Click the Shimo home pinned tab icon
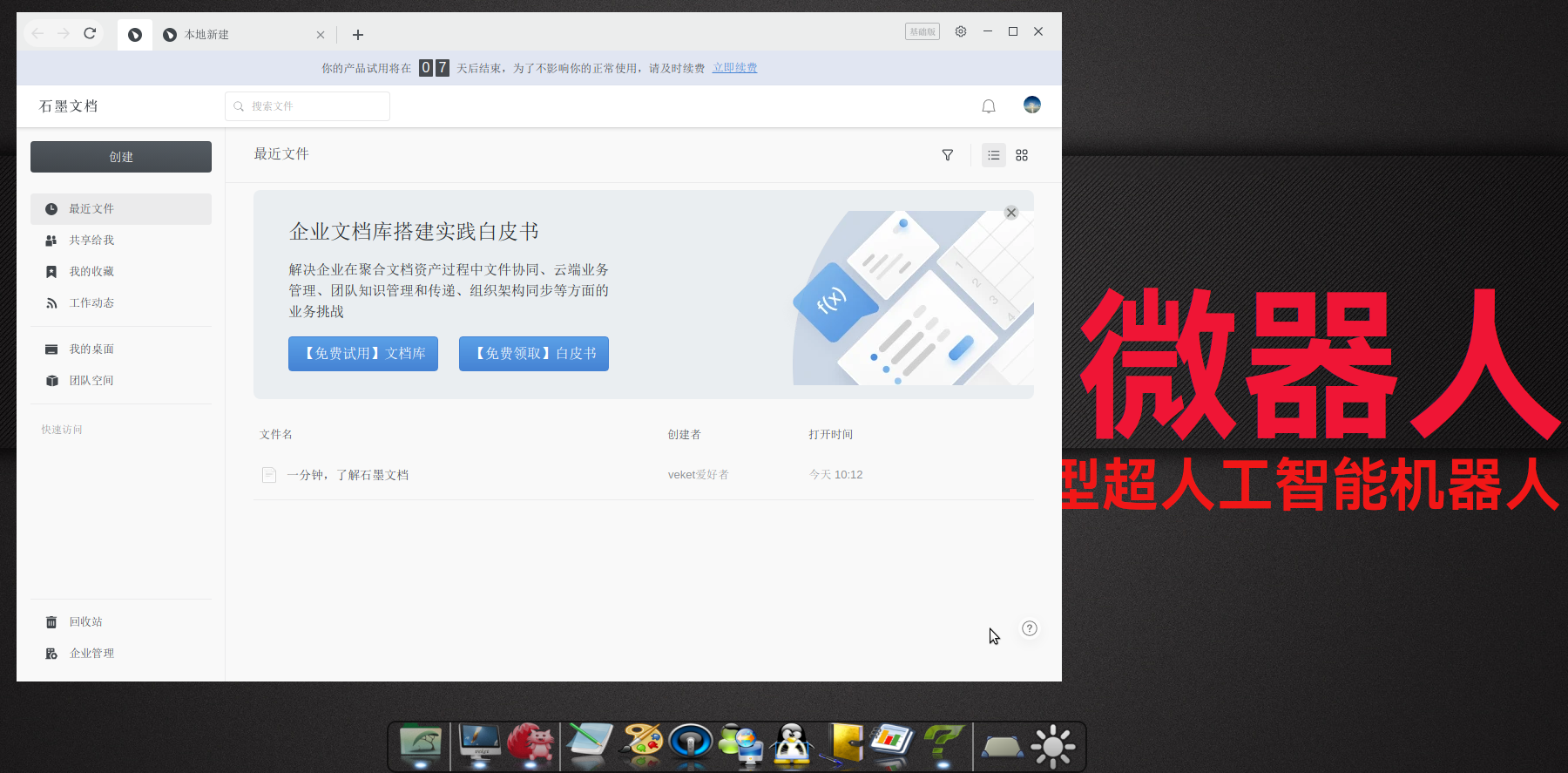Screen dimensions: 1568x773 [135, 35]
